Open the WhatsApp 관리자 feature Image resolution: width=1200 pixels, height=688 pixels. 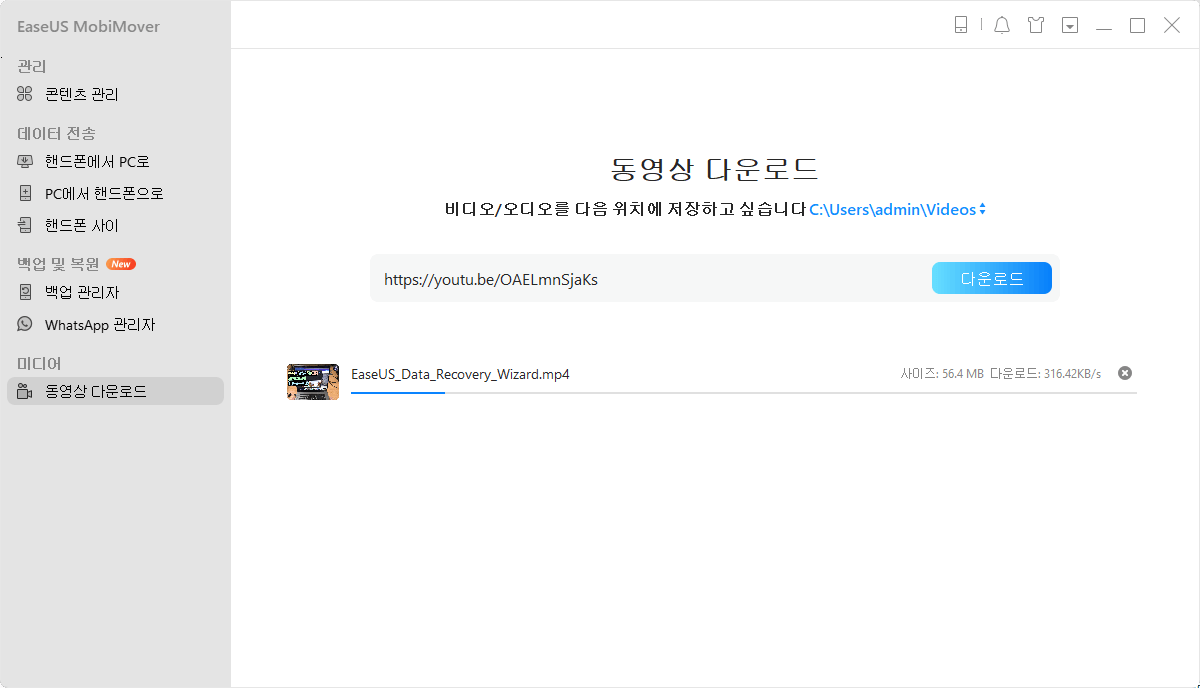95,324
